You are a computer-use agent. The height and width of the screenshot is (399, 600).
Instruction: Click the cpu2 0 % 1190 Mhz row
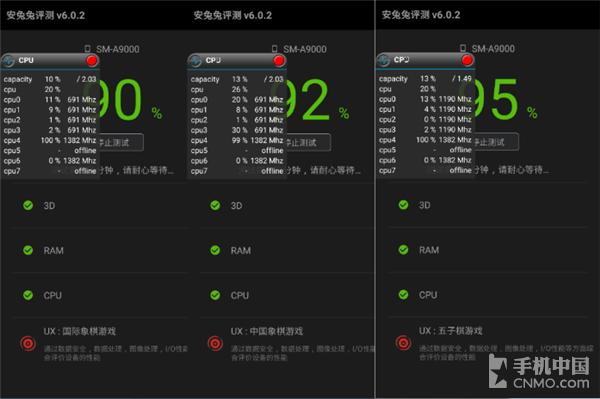[425, 119]
